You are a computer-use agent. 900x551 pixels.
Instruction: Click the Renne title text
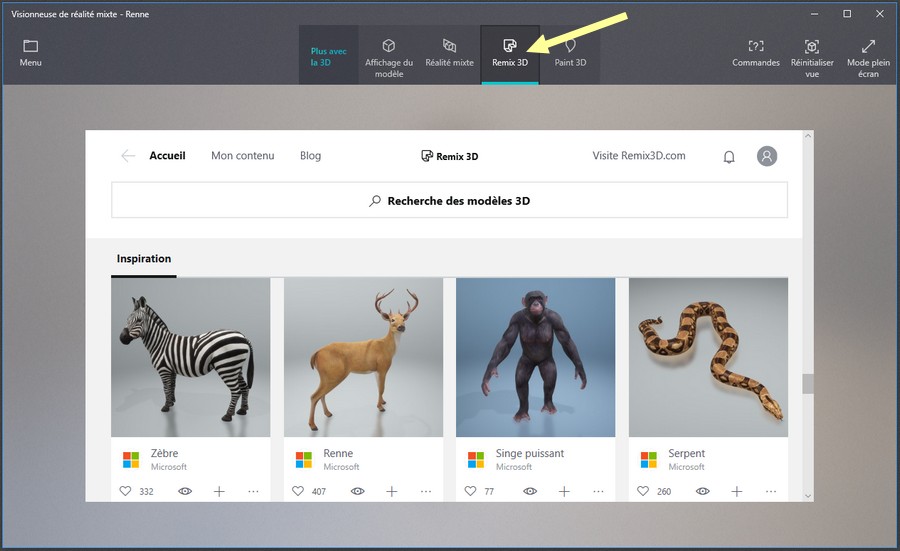[x=338, y=453]
